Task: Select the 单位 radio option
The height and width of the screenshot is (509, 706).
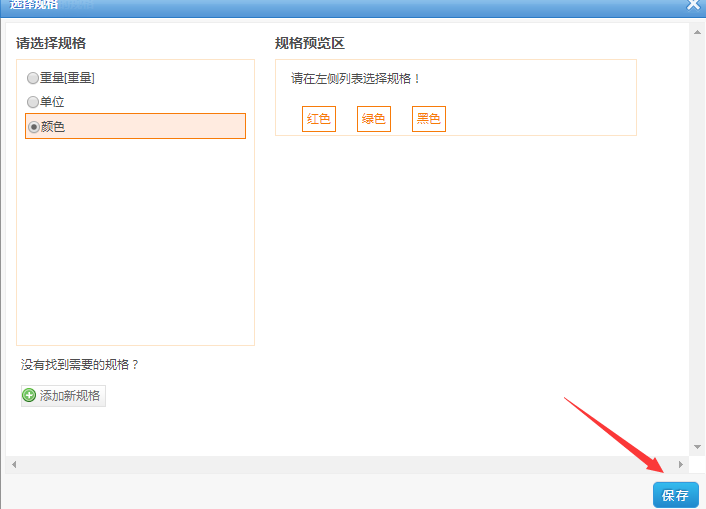Action: click(33, 102)
